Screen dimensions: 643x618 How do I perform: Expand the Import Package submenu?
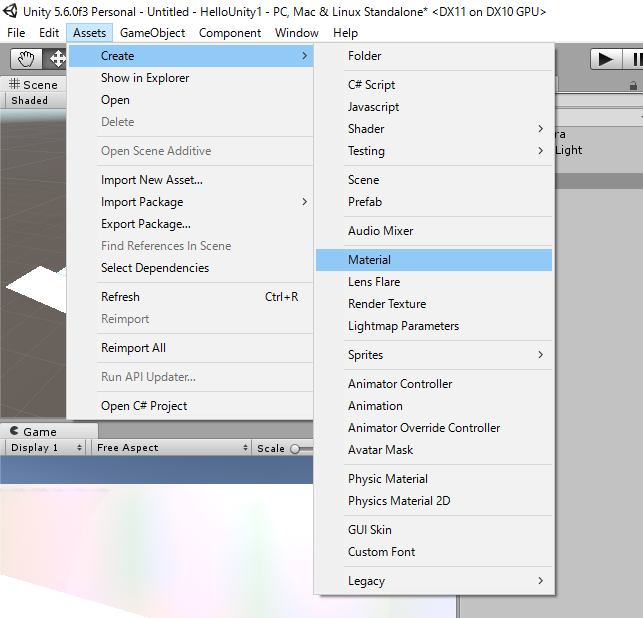coord(191,202)
